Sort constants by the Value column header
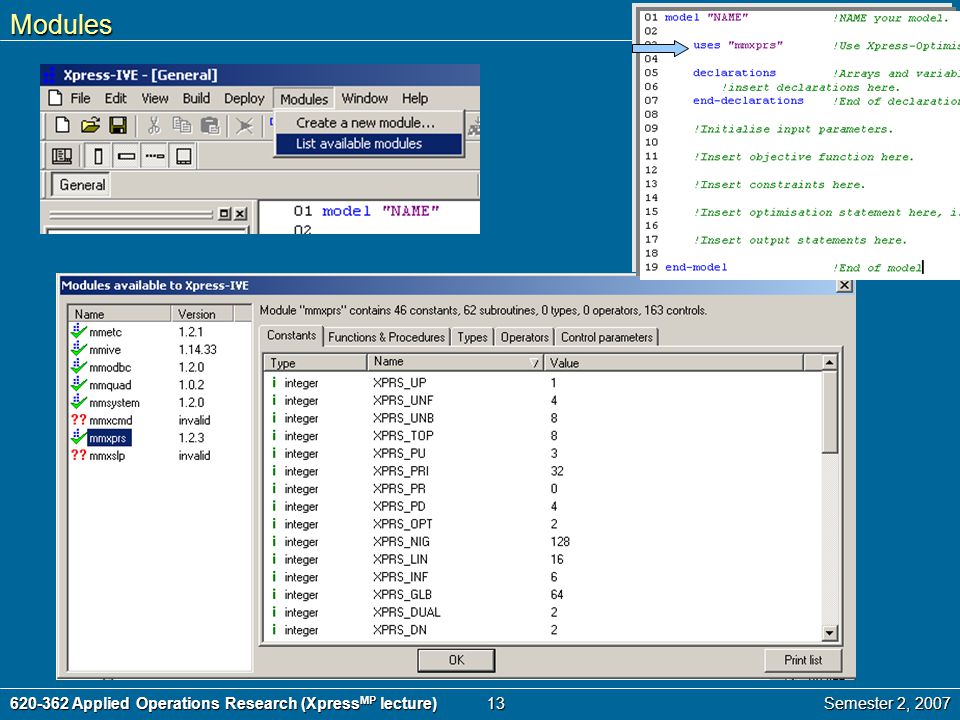Image resolution: width=960 pixels, height=720 pixels. coord(673,363)
